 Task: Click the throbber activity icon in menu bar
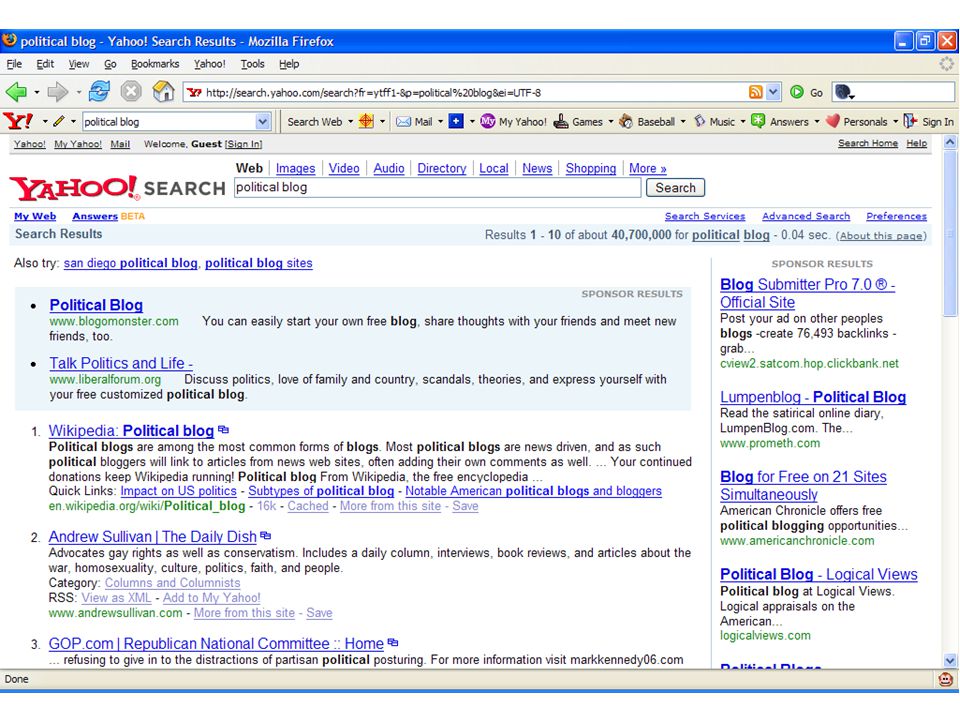947,64
